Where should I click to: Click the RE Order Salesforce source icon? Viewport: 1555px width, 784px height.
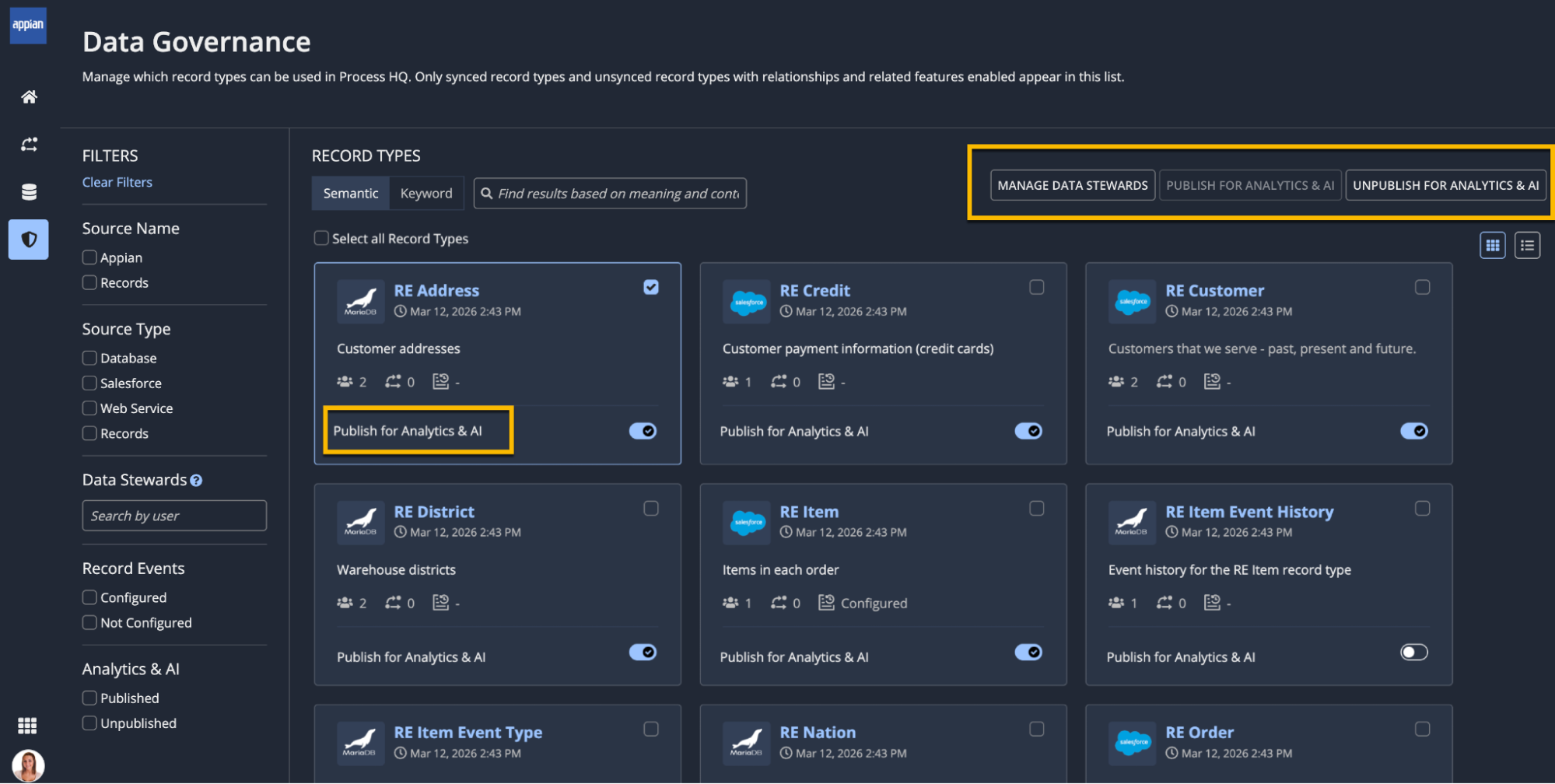tap(1133, 743)
